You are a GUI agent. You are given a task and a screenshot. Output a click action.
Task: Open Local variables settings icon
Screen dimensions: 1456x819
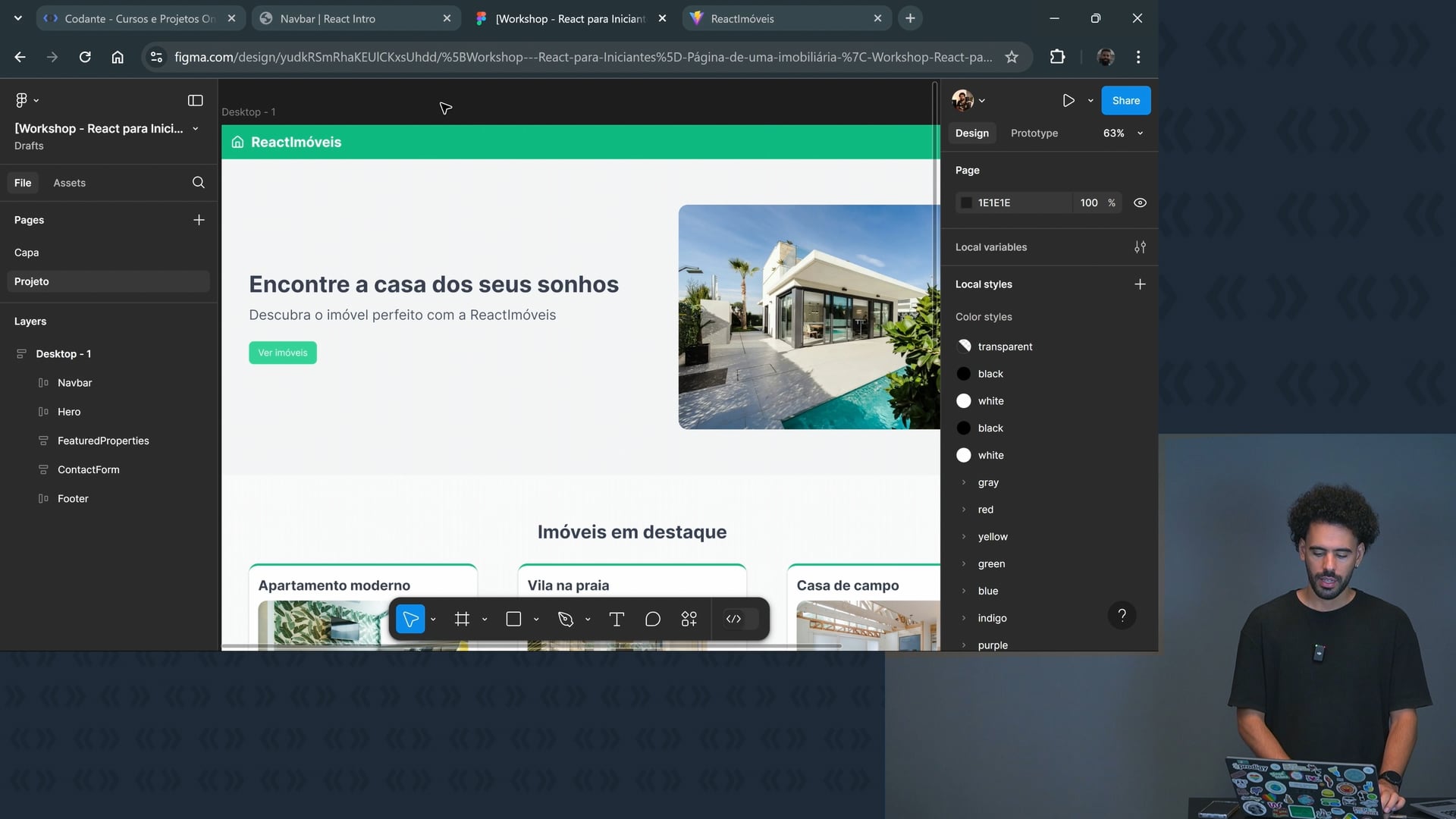tap(1140, 247)
